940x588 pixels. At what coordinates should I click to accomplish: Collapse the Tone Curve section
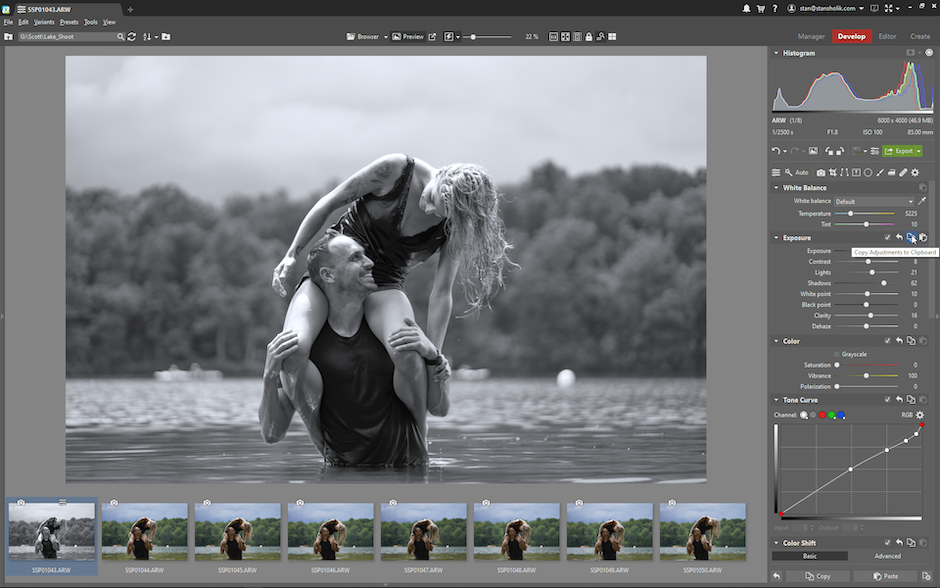pos(776,399)
